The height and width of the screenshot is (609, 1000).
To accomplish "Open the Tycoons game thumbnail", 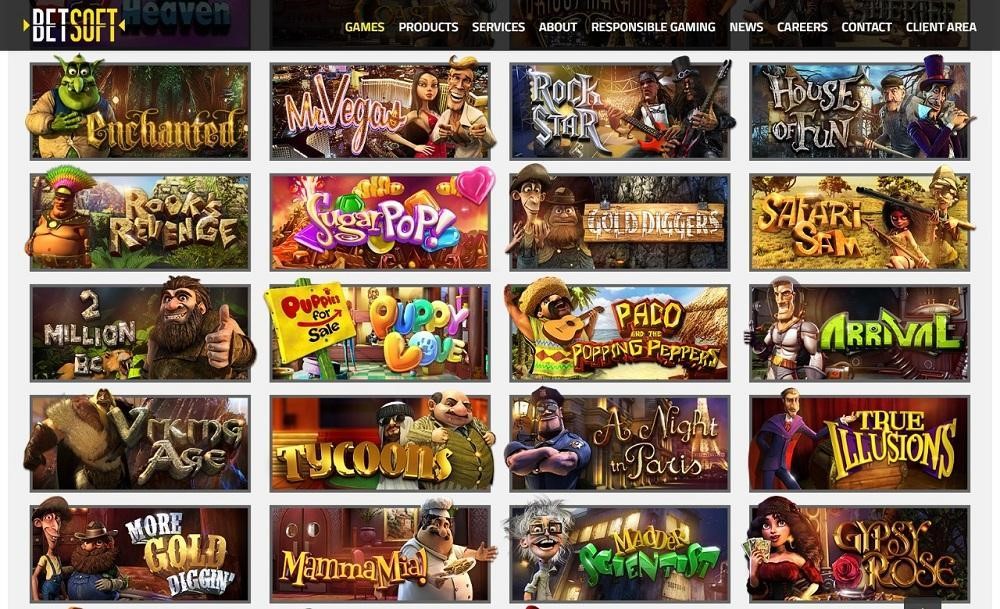I will pos(380,444).
